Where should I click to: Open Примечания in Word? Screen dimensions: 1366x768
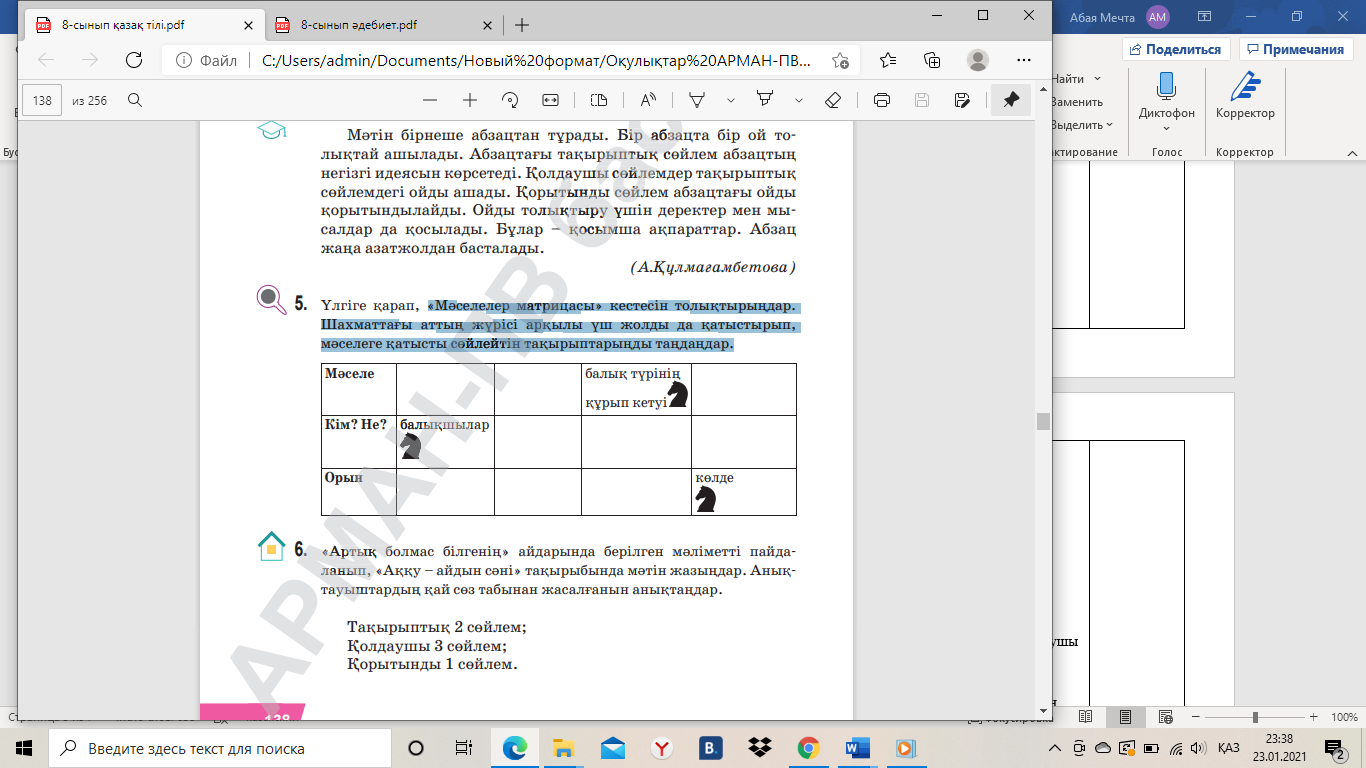pos(1295,49)
